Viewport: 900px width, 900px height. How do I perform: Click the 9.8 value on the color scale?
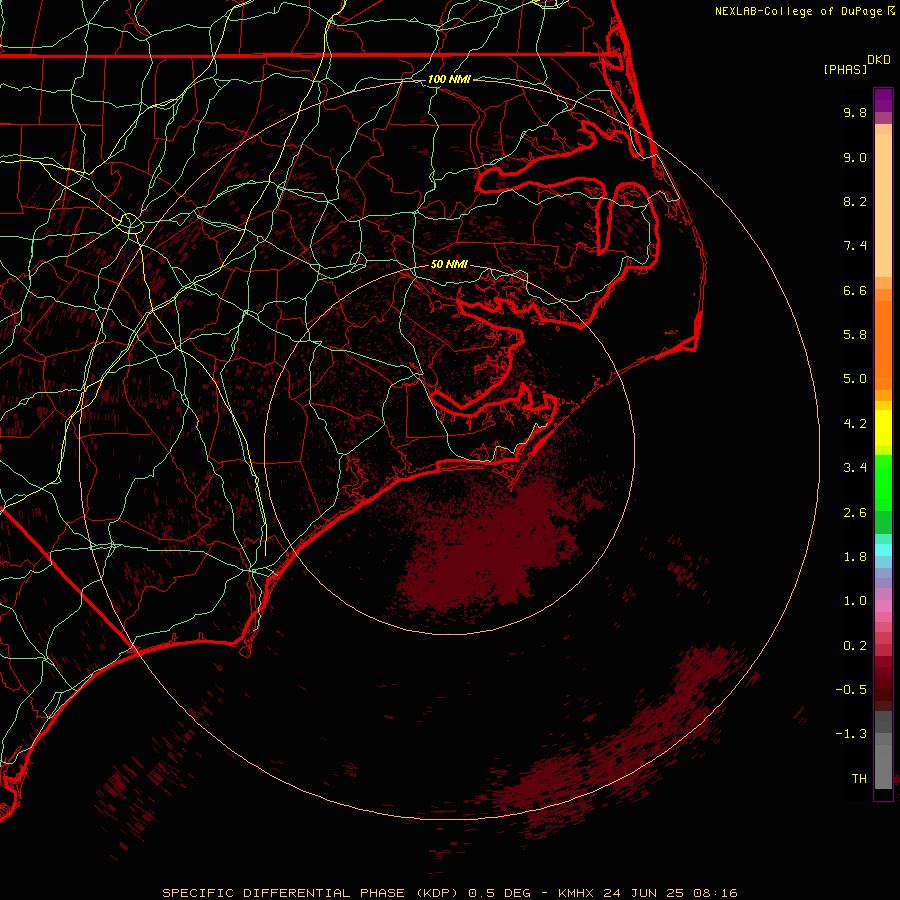[855, 112]
